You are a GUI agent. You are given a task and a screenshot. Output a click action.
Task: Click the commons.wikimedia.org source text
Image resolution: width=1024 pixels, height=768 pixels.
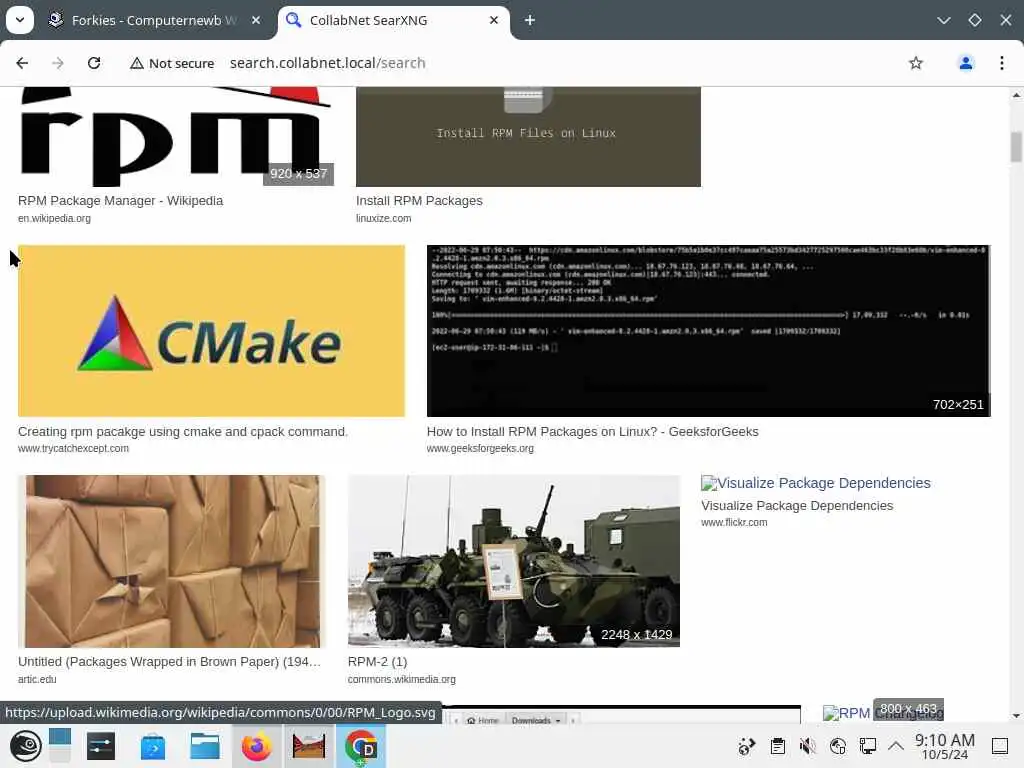pos(402,679)
